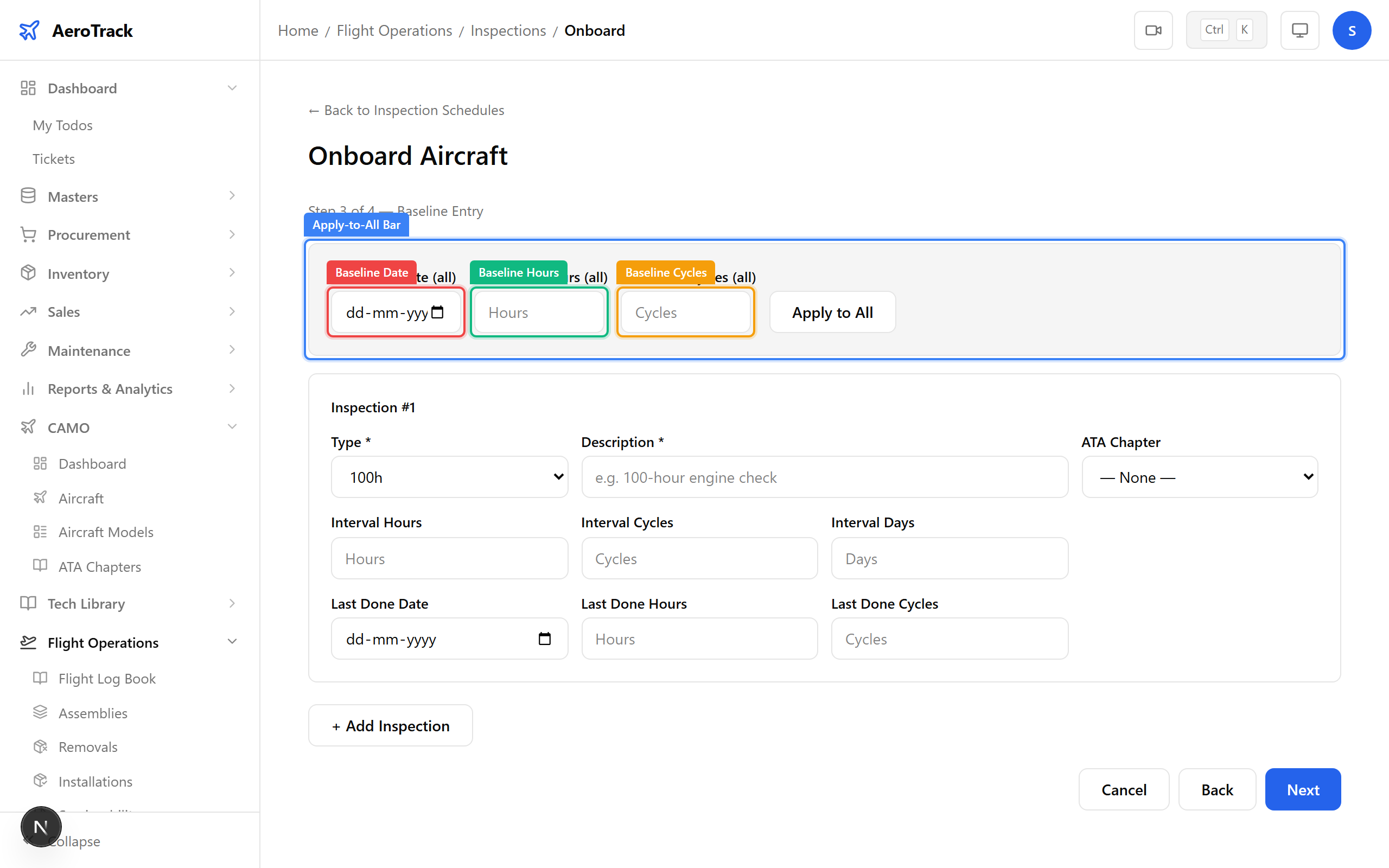
Task: Click Back to Inspection Schedules link
Action: (405, 110)
